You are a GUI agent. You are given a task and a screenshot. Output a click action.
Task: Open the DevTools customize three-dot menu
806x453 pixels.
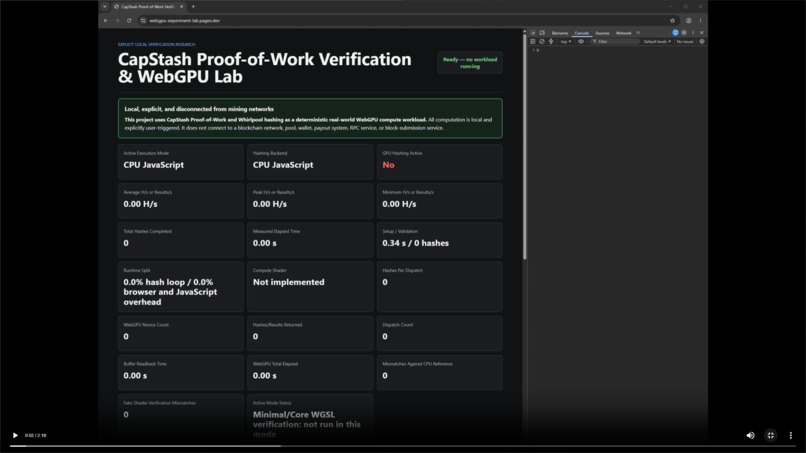[x=693, y=32]
